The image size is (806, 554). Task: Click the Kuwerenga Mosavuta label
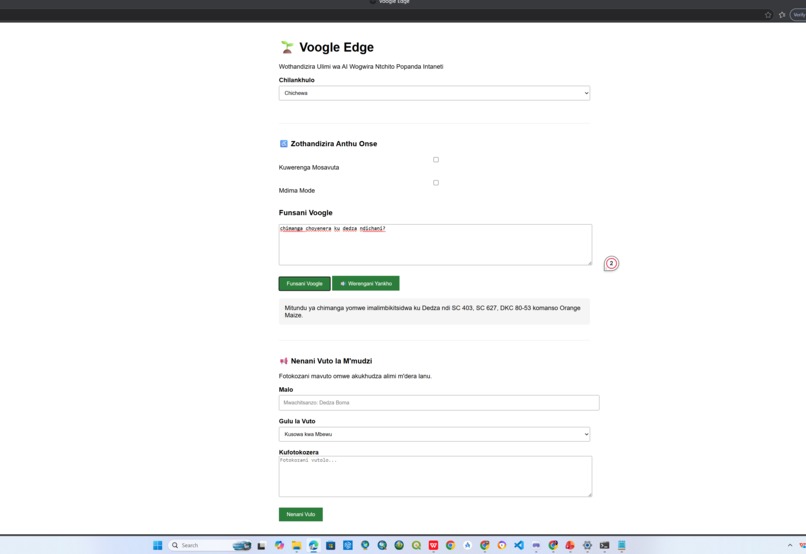[x=308, y=168]
